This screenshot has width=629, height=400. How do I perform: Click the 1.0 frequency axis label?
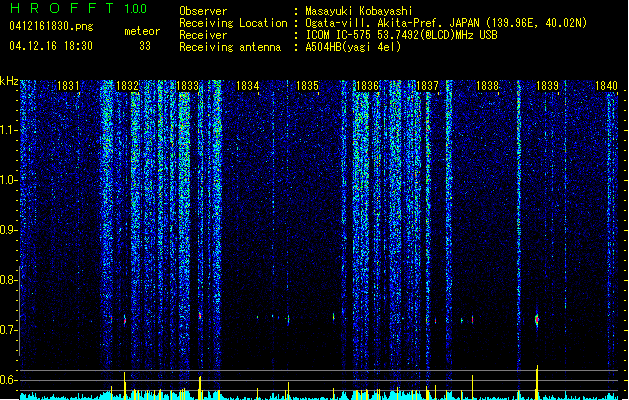point(9,180)
